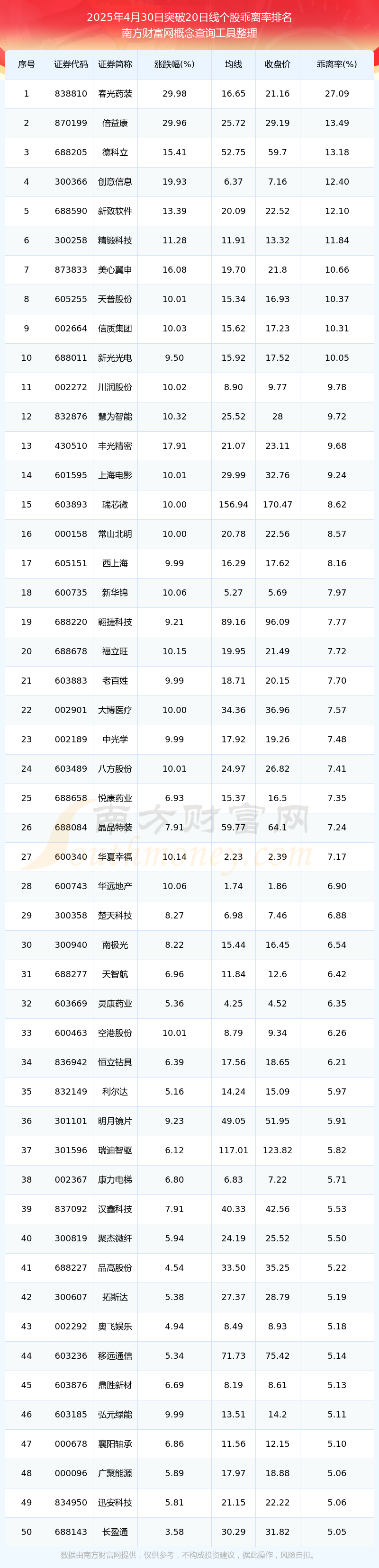
Task: Click the stock name 八方股份
Action: [115, 769]
